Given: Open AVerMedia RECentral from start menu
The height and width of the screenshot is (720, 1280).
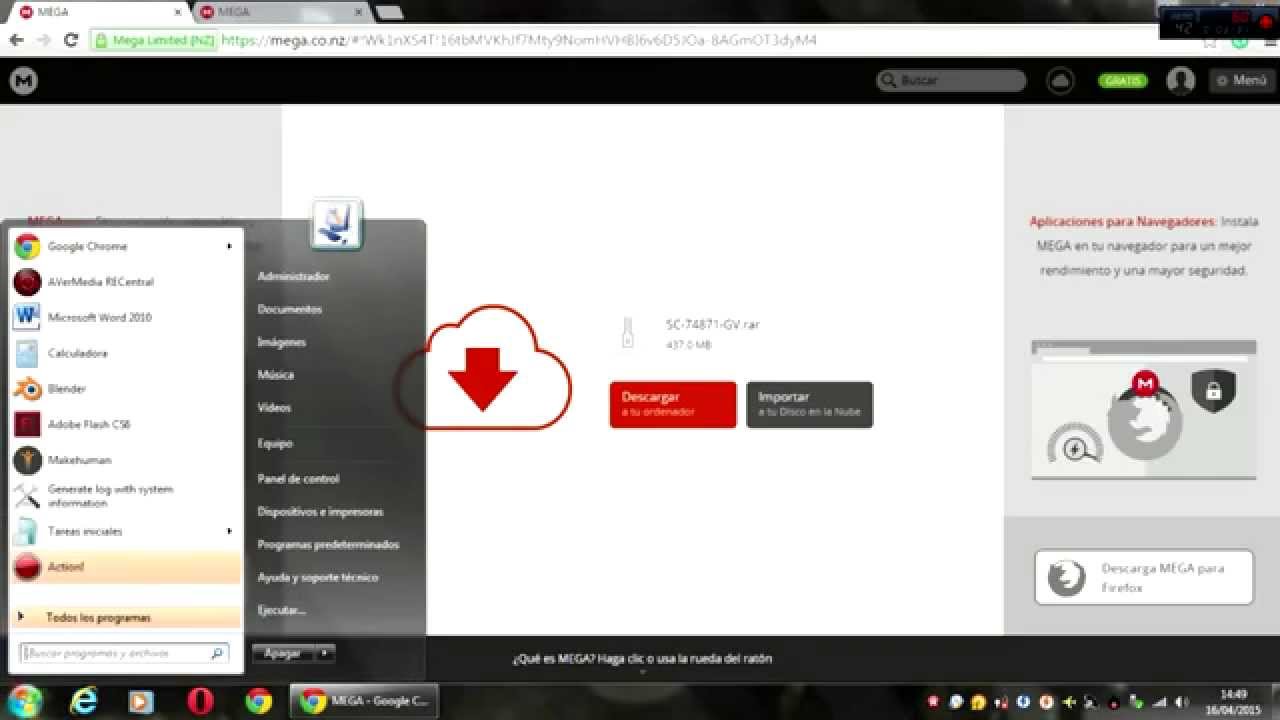Looking at the screenshot, I should tap(124, 282).
